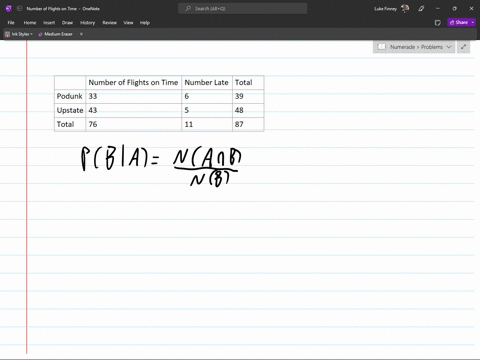Open the Numerade > Problems notebook dropdown
480x360 pixels.
pos(414,47)
